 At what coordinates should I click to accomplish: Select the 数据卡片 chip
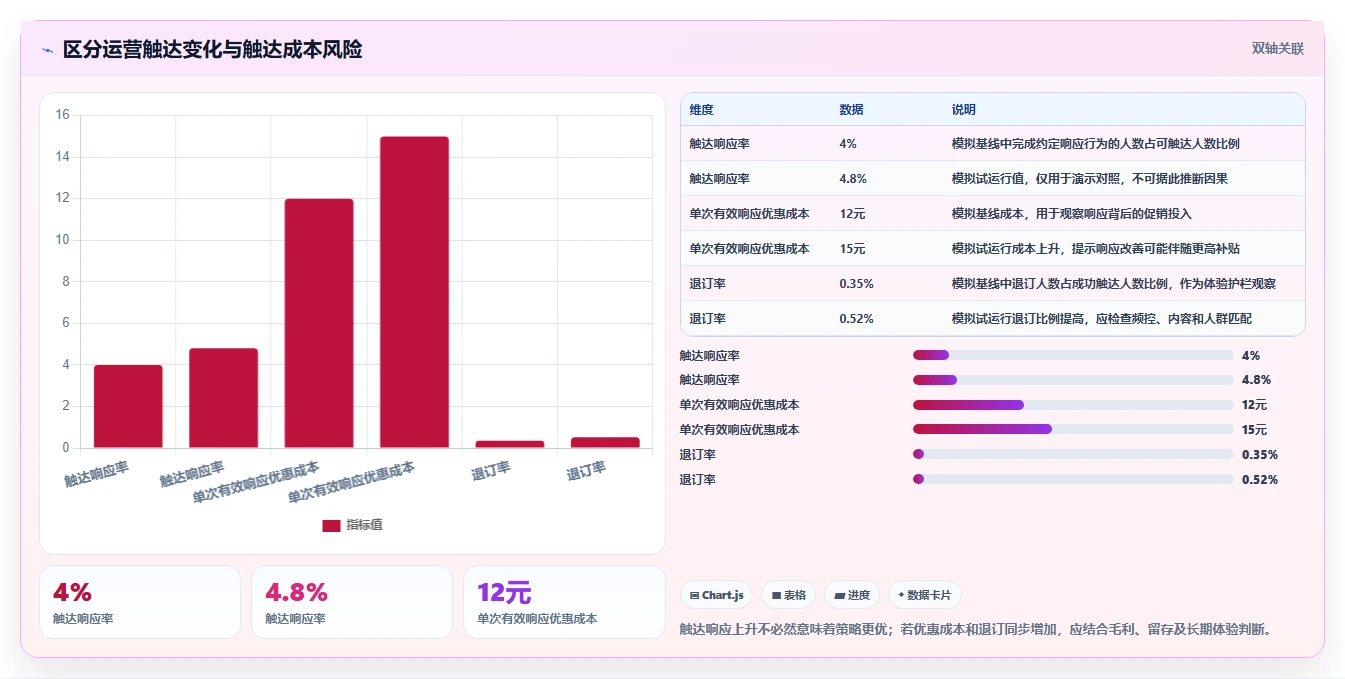[925, 595]
